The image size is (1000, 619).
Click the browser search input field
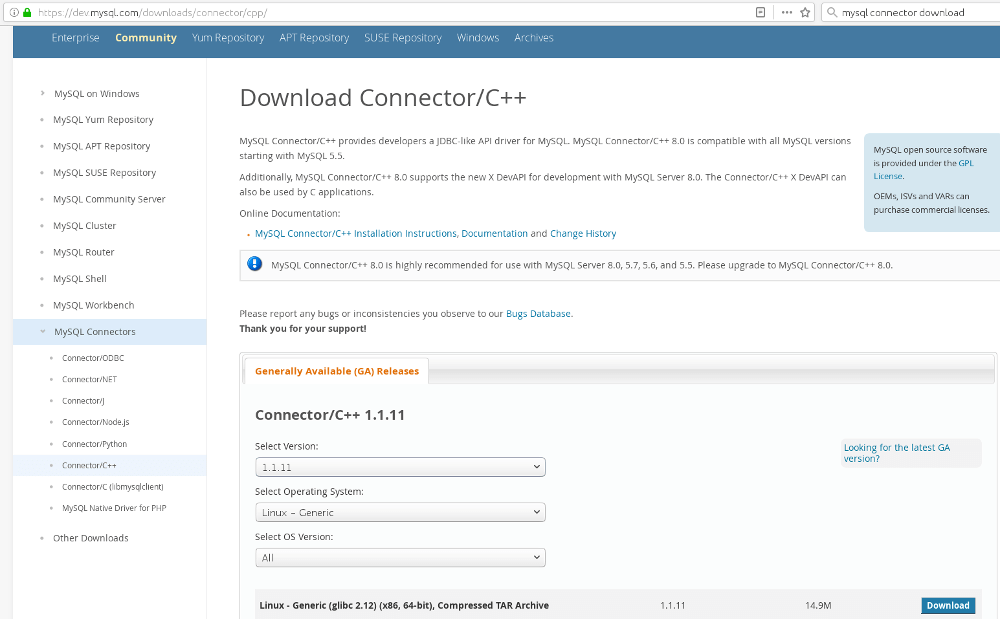tap(910, 13)
